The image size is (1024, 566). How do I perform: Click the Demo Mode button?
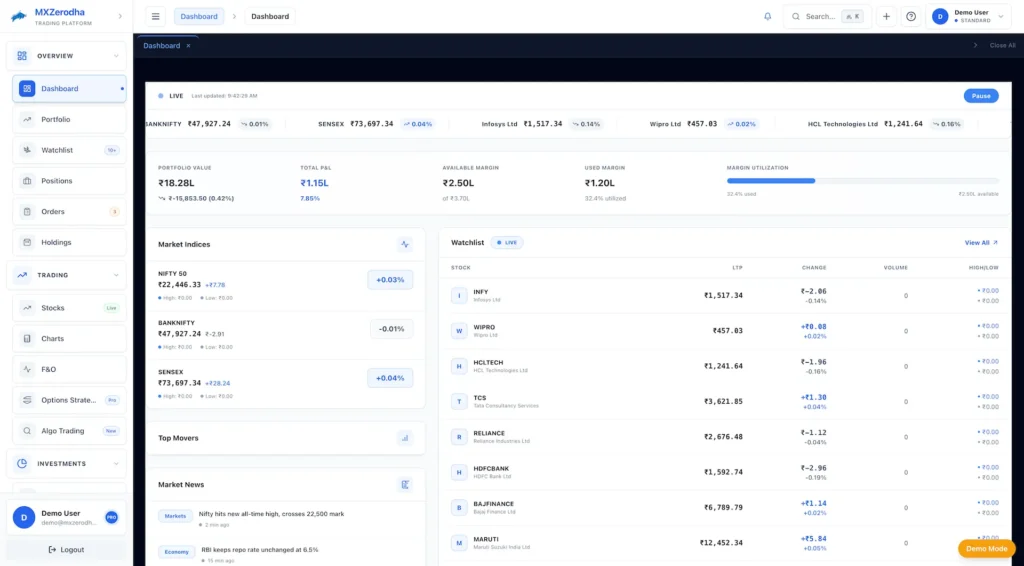point(987,549)
